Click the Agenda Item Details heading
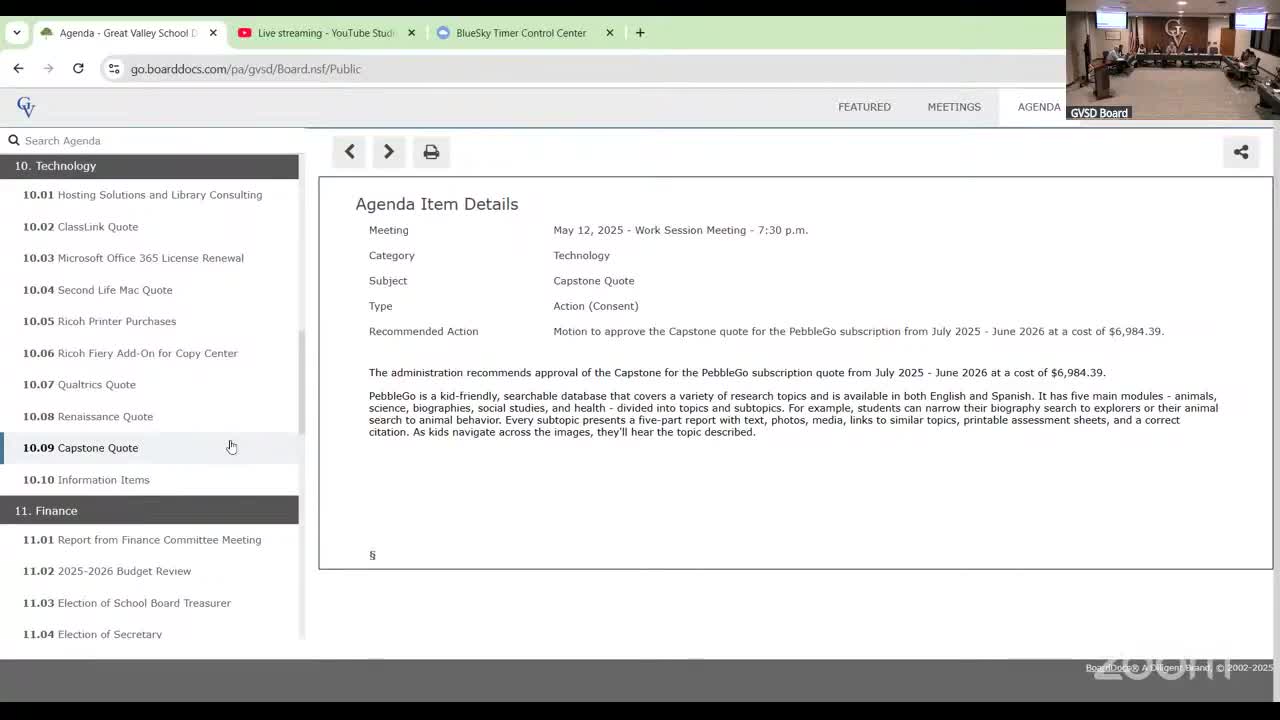The image size is (1280, 720). (x=437, y=204)
